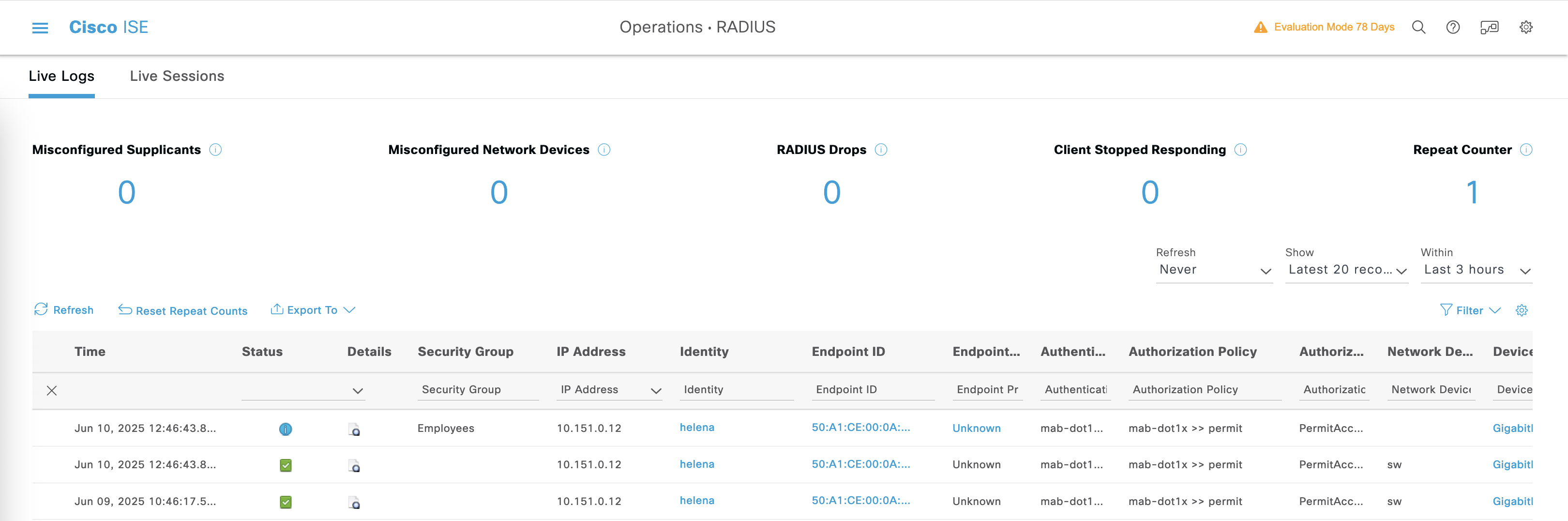1568x521 pixels.
Task: Select the Live Logs tab
Action: (x=61, y=76)
